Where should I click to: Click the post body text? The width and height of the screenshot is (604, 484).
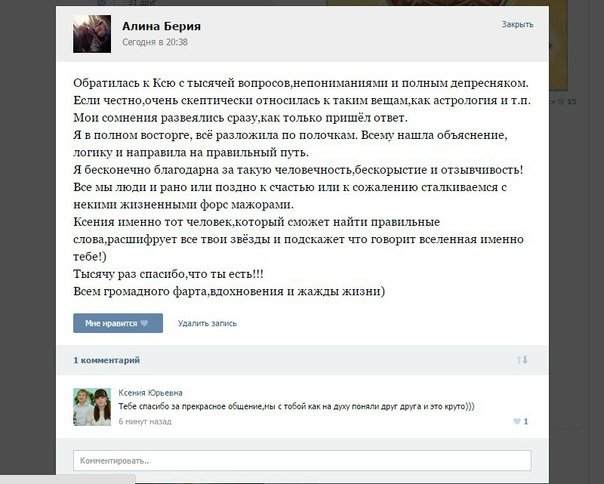[302, 187]
